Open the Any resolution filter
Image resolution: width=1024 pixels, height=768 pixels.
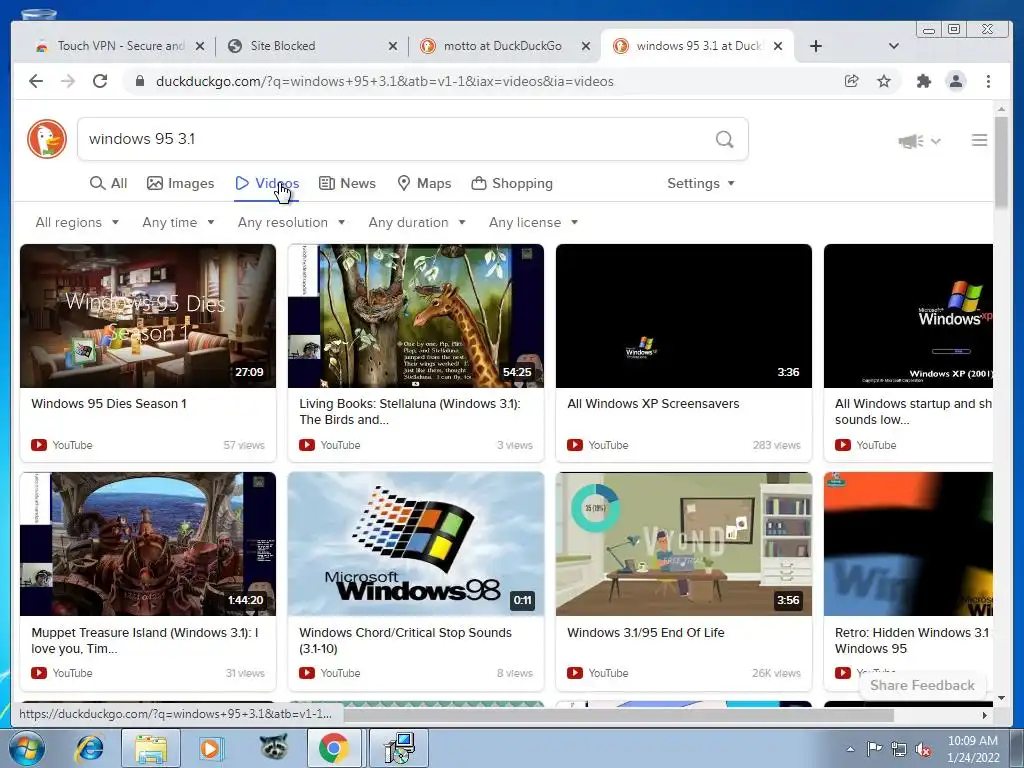[x=291, y=223]
